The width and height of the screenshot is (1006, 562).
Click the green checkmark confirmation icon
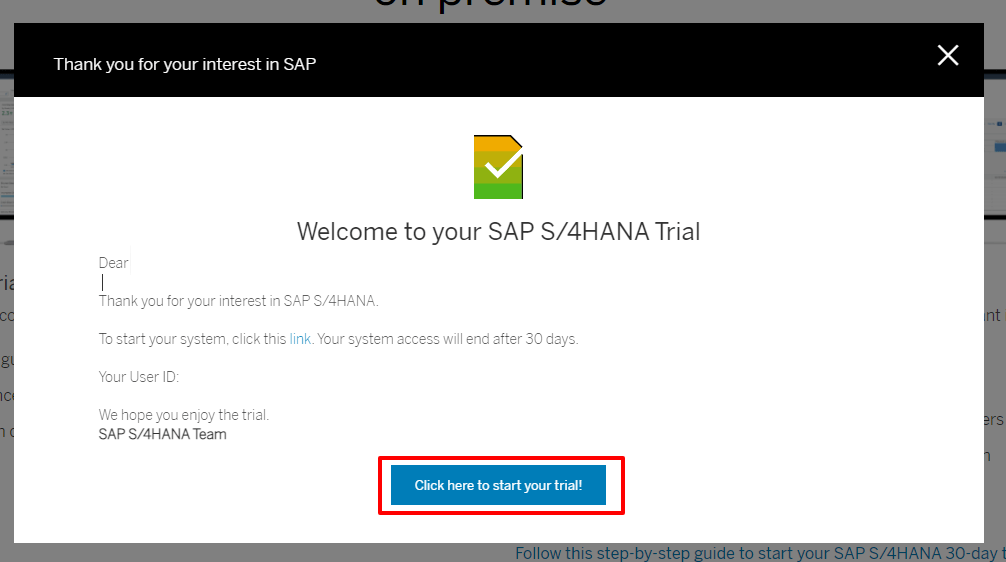pyautogui.click(x=498, y=166)
